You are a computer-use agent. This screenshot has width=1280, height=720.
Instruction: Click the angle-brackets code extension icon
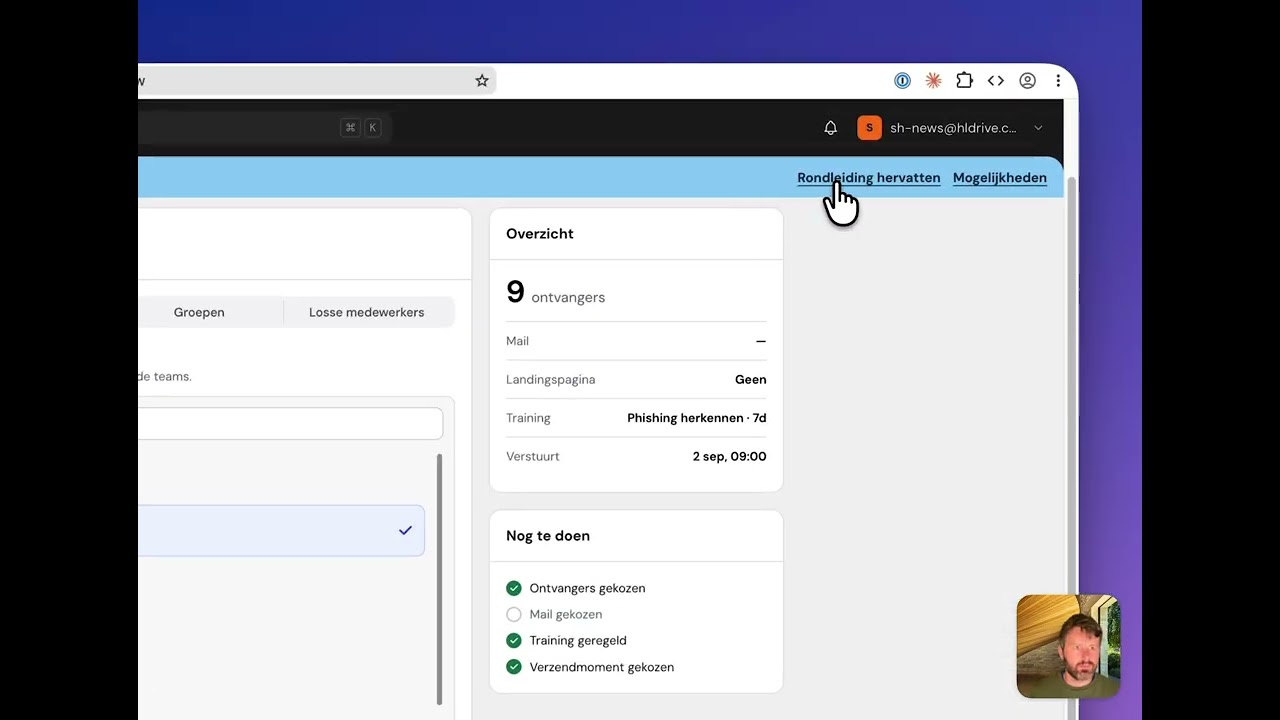click(x=996, y=81)
